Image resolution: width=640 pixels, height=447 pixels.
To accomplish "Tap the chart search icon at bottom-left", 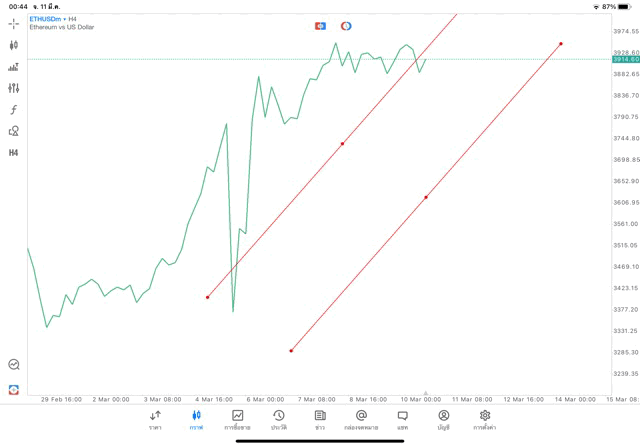I will (14, 365).
